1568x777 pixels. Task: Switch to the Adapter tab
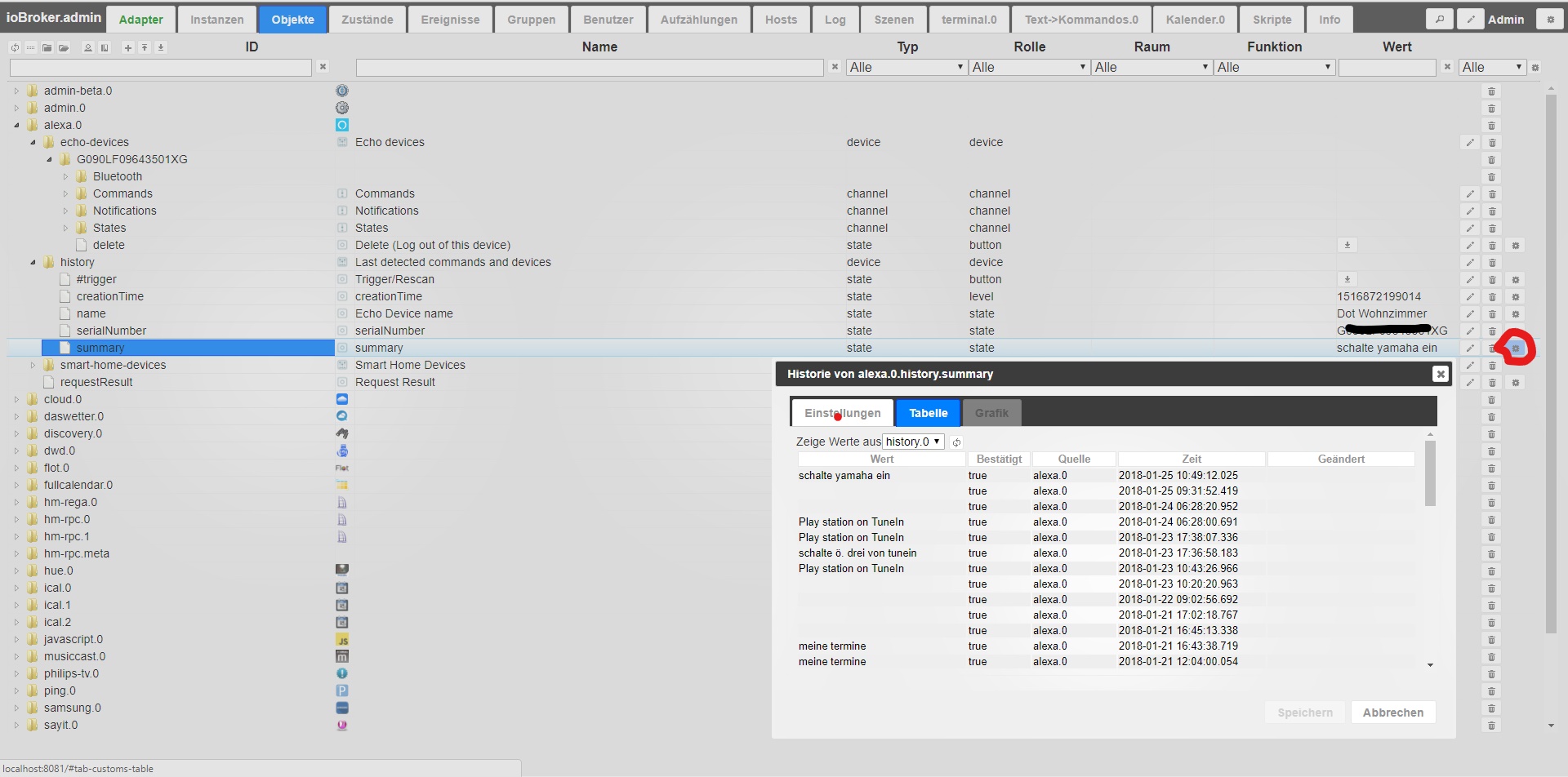140,20
